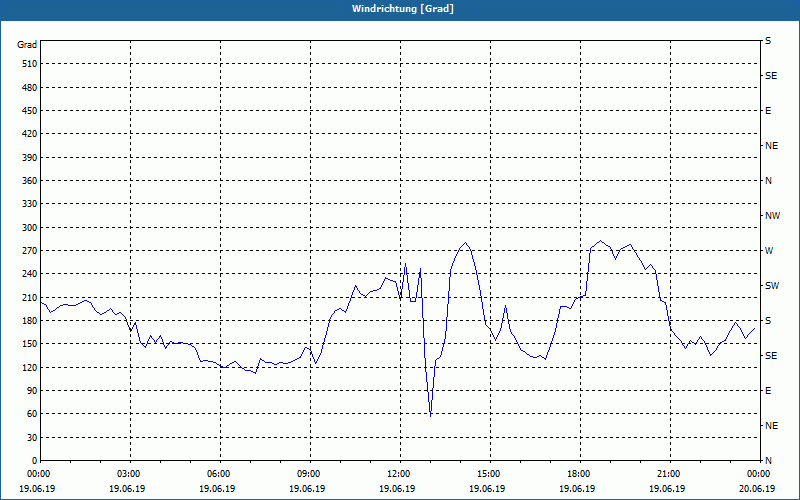Select the 390 value on the left axis
Viewport: 800px width, 500px height.
(30, 157)
